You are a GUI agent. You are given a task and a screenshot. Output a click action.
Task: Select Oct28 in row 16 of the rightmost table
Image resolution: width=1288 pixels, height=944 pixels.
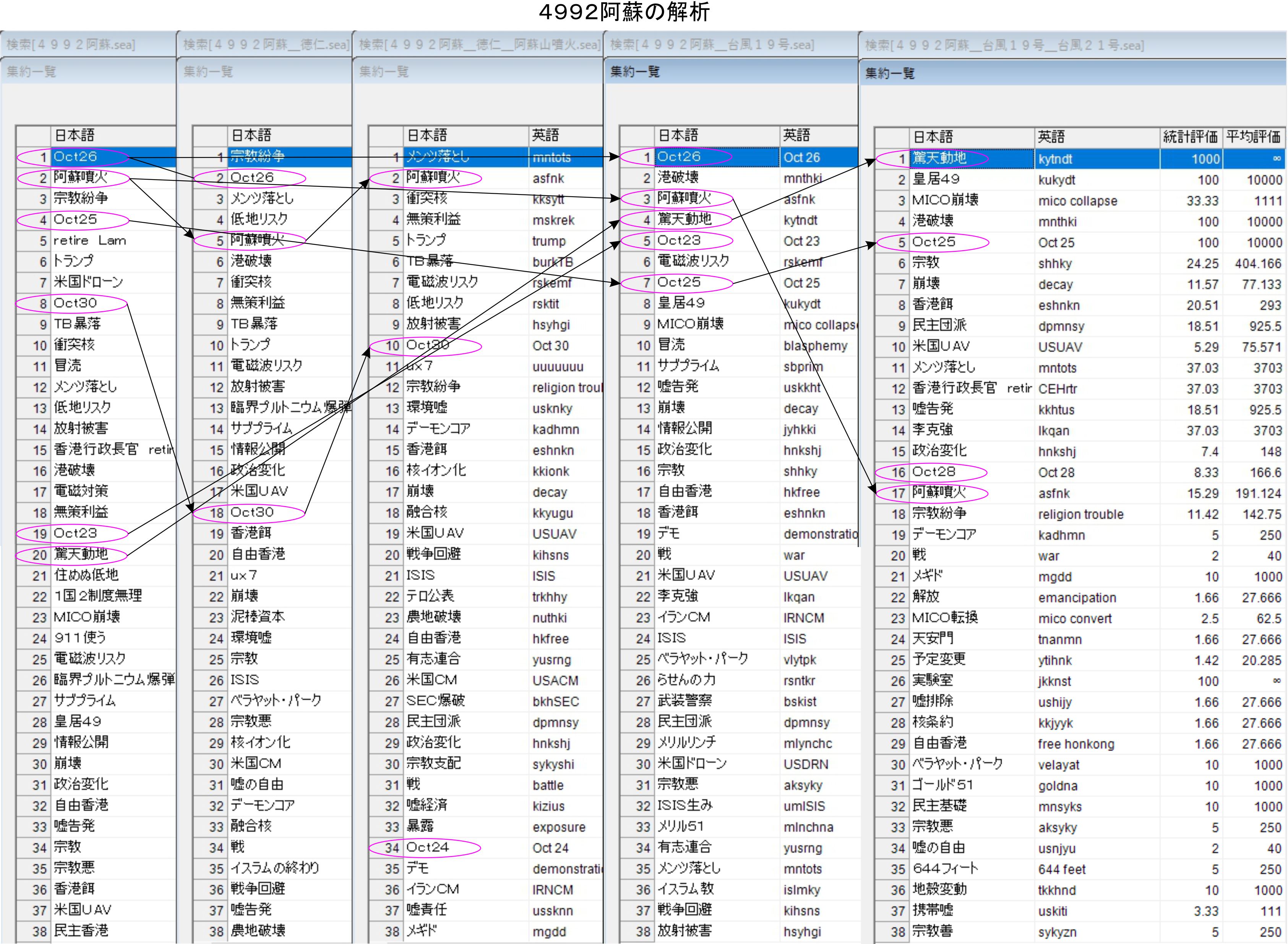point(934,472)
